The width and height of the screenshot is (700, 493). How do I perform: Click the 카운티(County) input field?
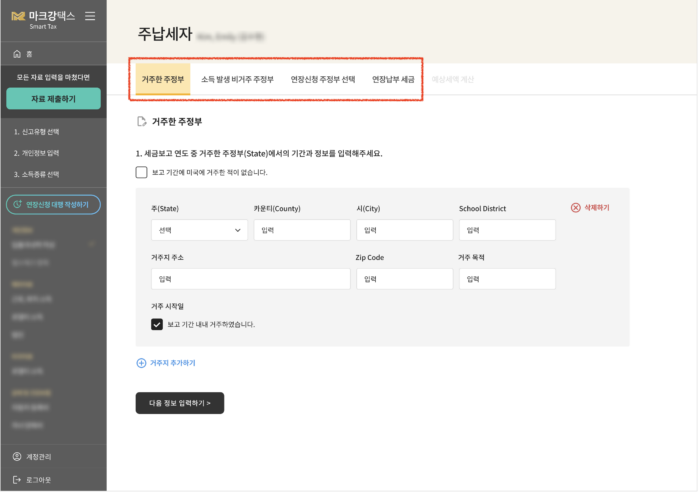click(x=301, y=230)
